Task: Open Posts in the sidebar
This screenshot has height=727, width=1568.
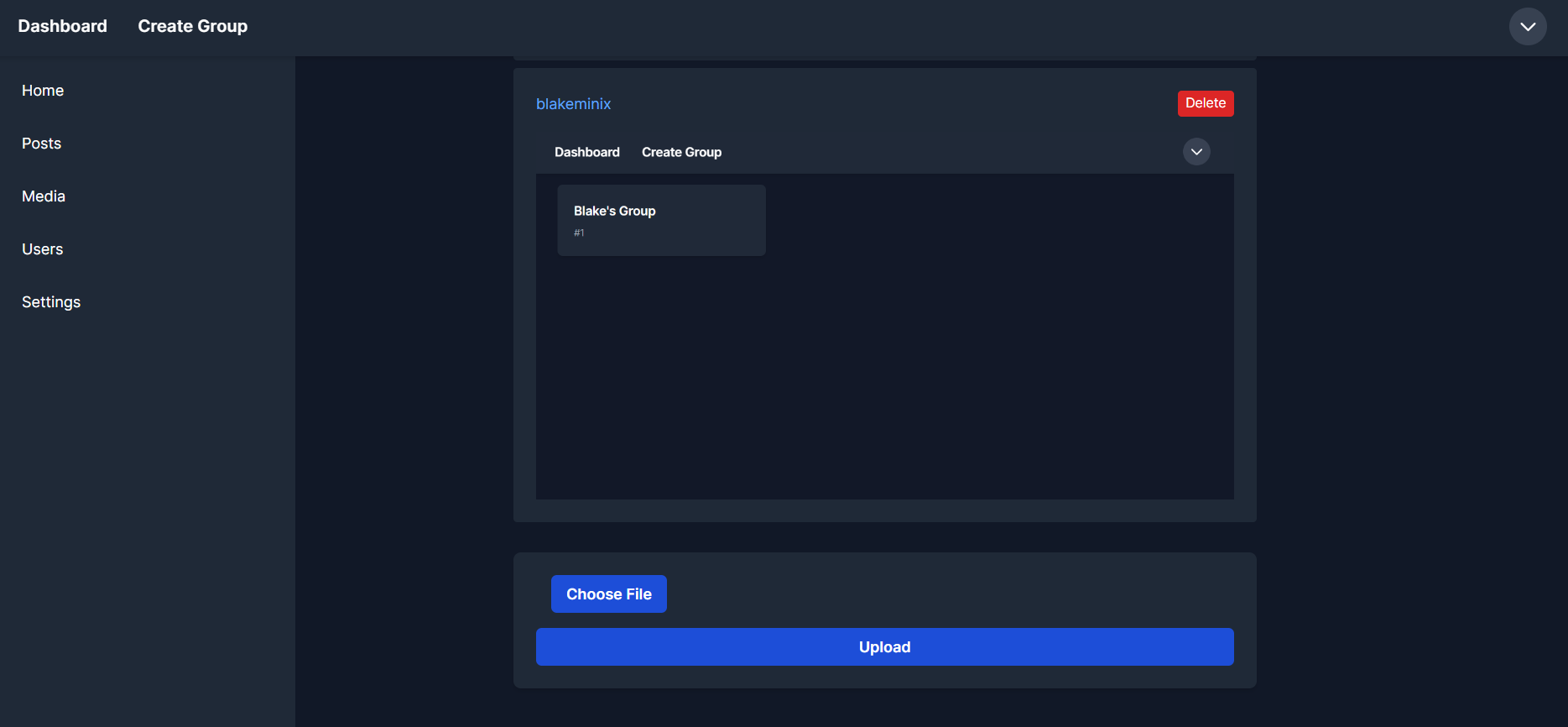Action: pyautogui.click(x=41, y=144)
